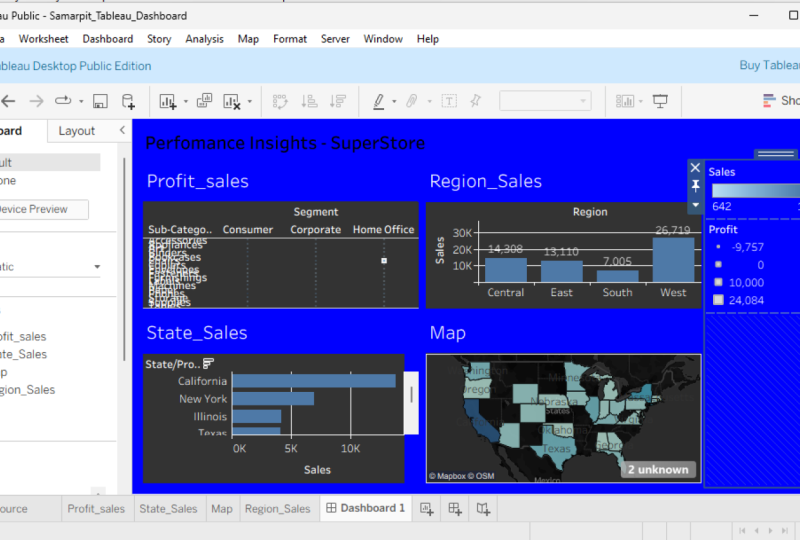
Task: Click the Highlight pen icon
Action: (x=379, y=101)
